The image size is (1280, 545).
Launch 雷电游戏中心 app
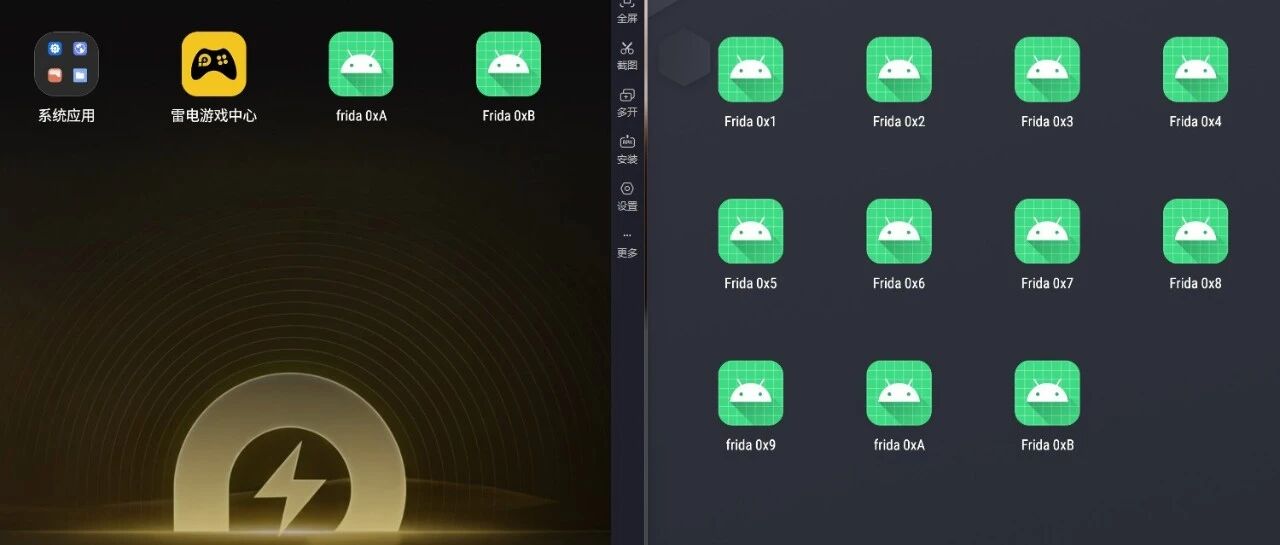214,64
